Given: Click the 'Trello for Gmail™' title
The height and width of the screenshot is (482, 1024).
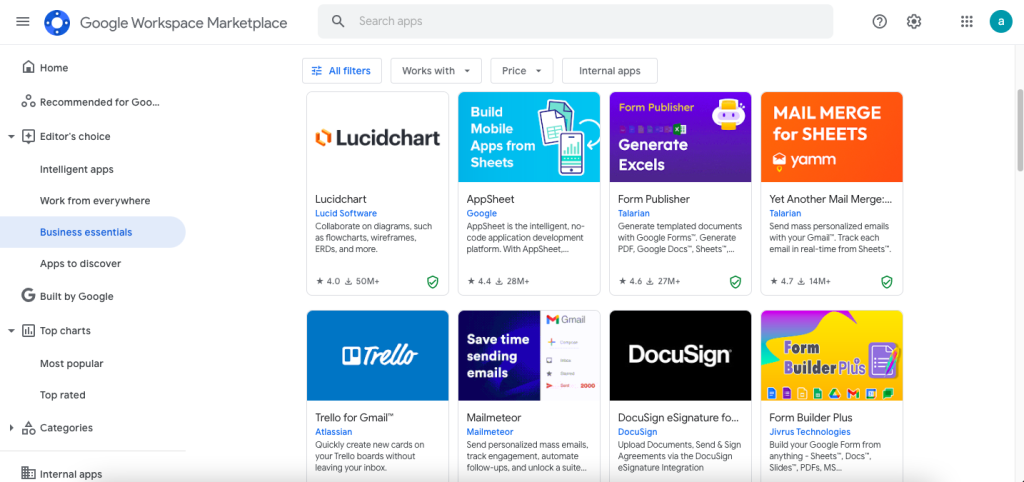Looking at the screenshot, I should [x=354, y=417].
